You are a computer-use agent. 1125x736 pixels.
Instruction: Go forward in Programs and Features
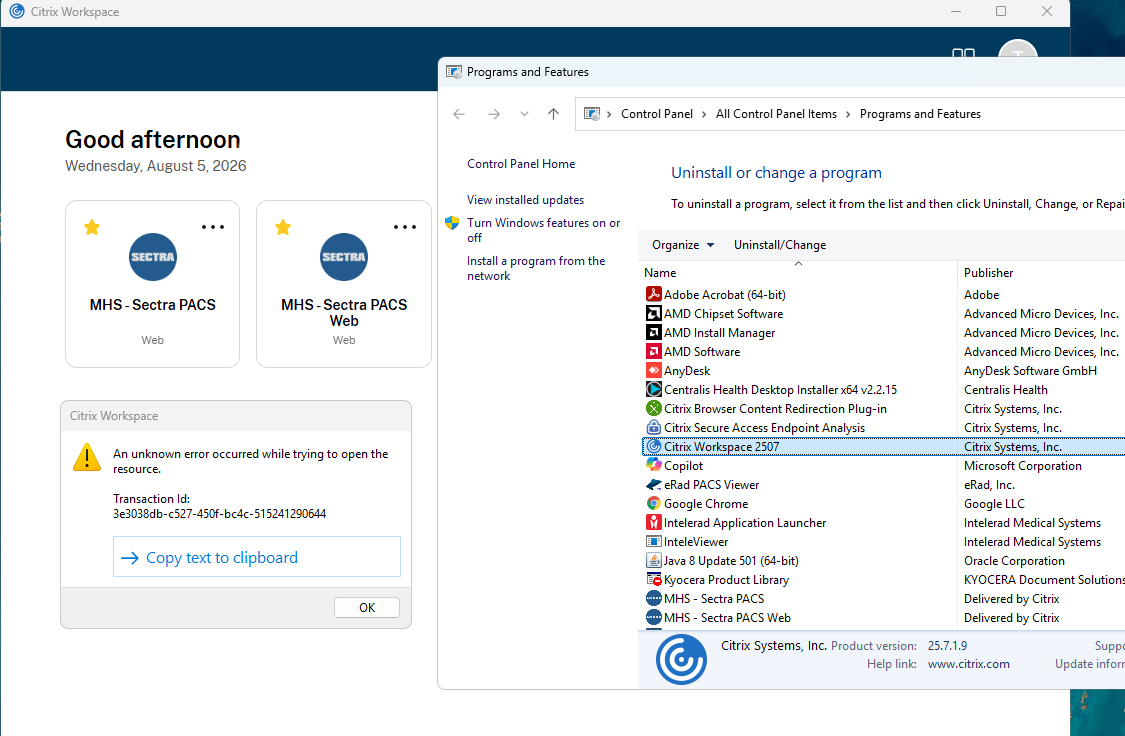[x=494, y=114]
